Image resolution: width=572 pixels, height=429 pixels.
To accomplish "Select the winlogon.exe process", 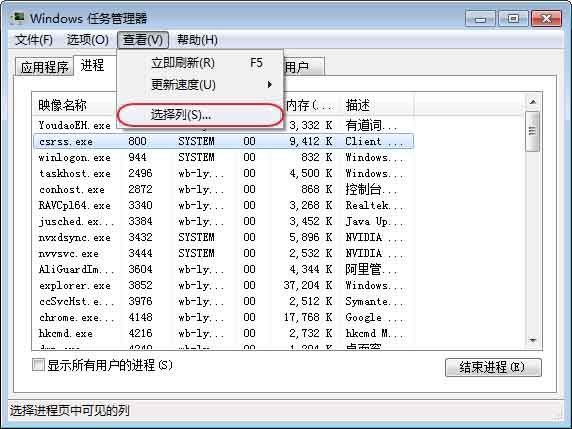I will [223, 158].
